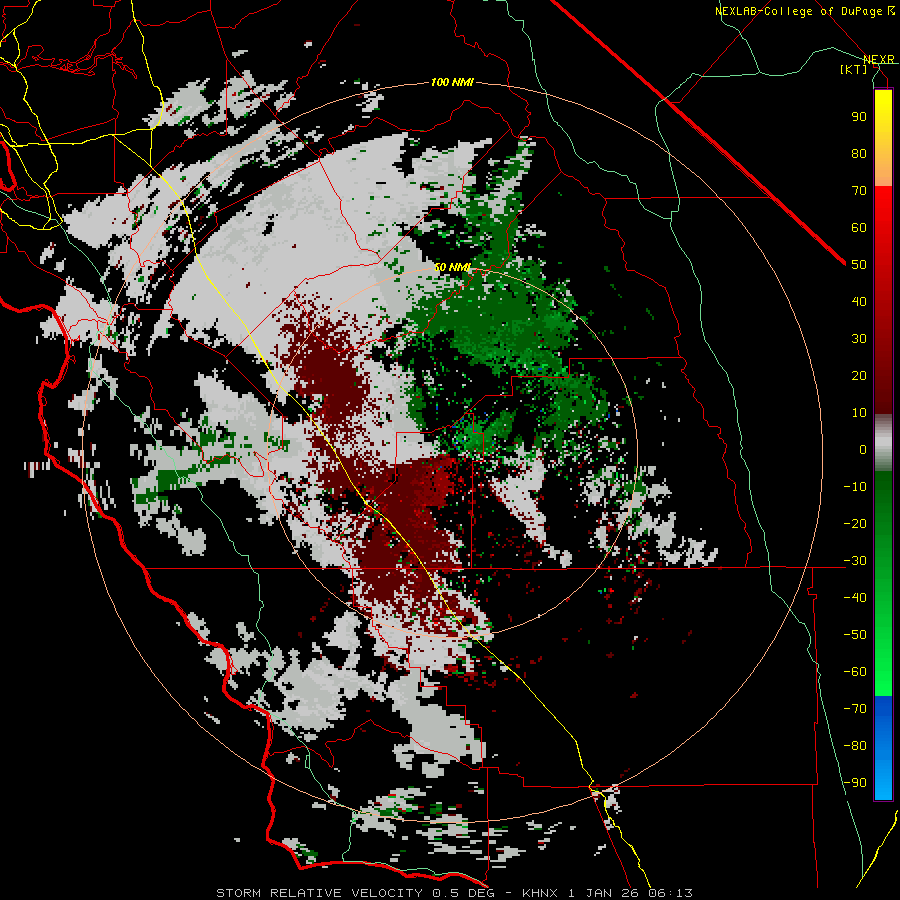Click the -50 value on the velocity scale

coord(855,635)
